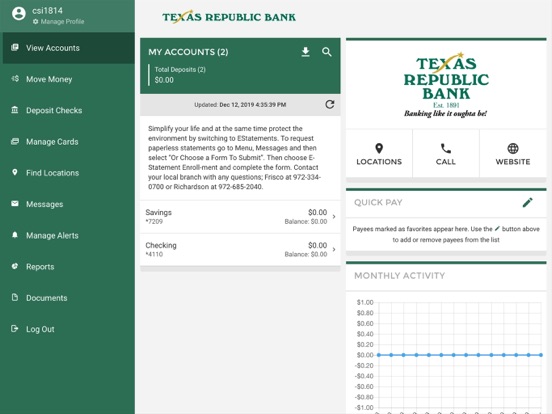Search accounts with the magnifier icon
Viewport: 552px width, 414px height.
[327, 52]
